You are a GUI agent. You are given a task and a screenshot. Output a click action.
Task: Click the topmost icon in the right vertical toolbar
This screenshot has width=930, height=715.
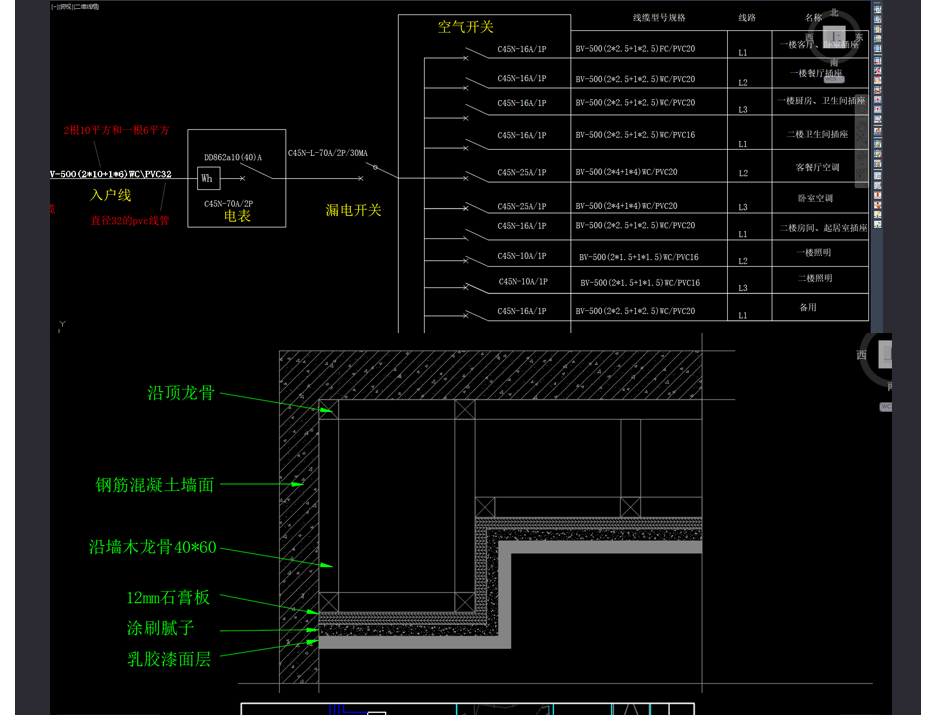877,10
